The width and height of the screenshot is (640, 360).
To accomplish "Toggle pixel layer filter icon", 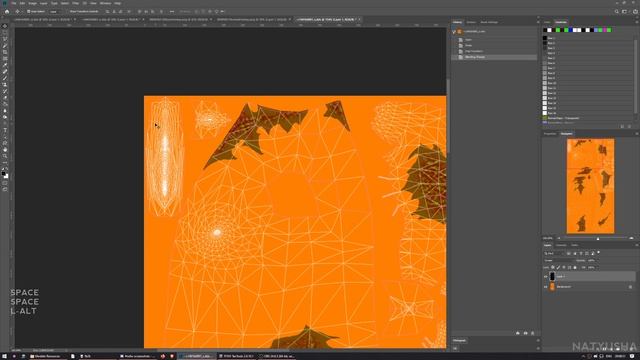I will [x=569, y=253].
